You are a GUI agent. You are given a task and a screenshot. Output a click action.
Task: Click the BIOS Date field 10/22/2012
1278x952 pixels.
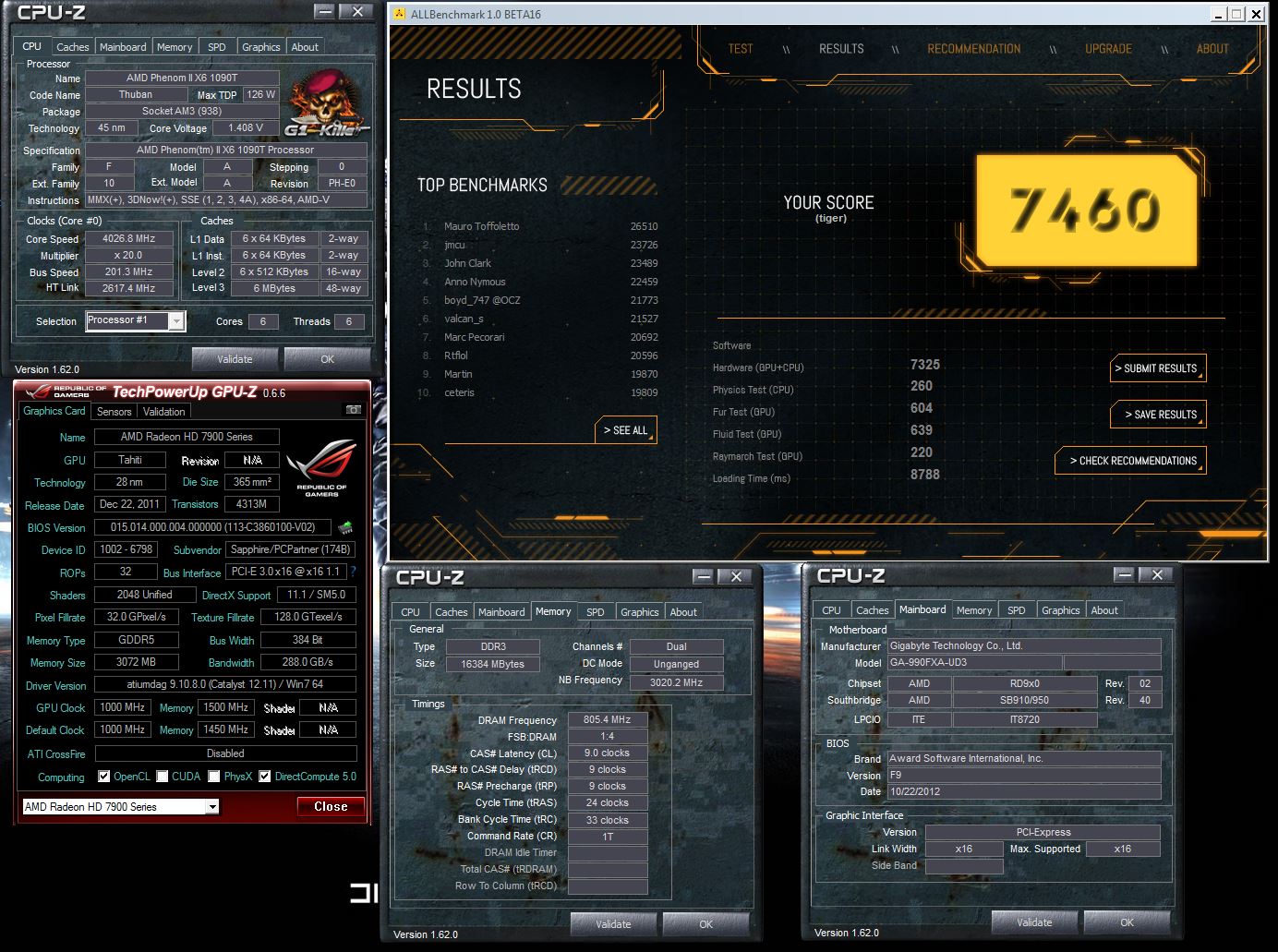[x=1024, y=791]
